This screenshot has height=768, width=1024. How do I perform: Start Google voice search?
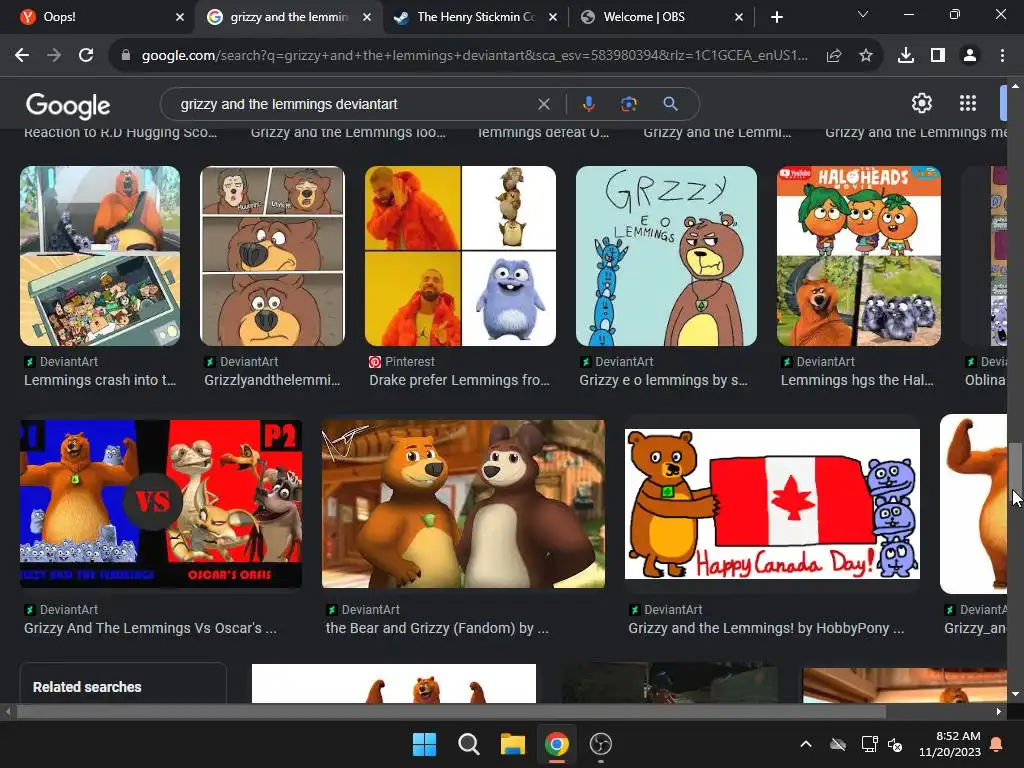pyautogui.click(x=588, y=104)
